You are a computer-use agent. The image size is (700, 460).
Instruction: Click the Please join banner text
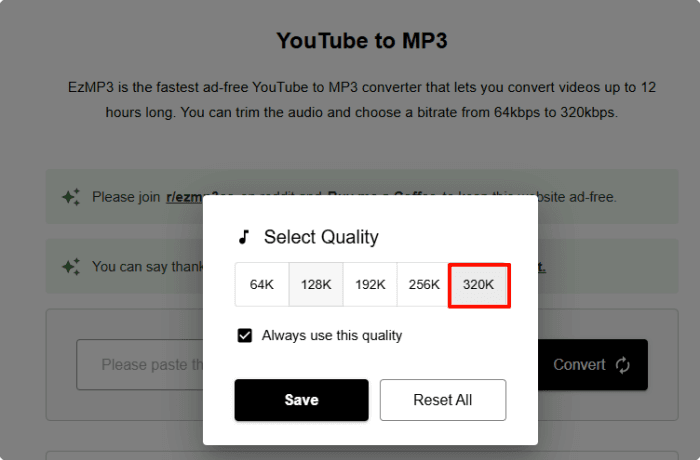tap(127, 197)
